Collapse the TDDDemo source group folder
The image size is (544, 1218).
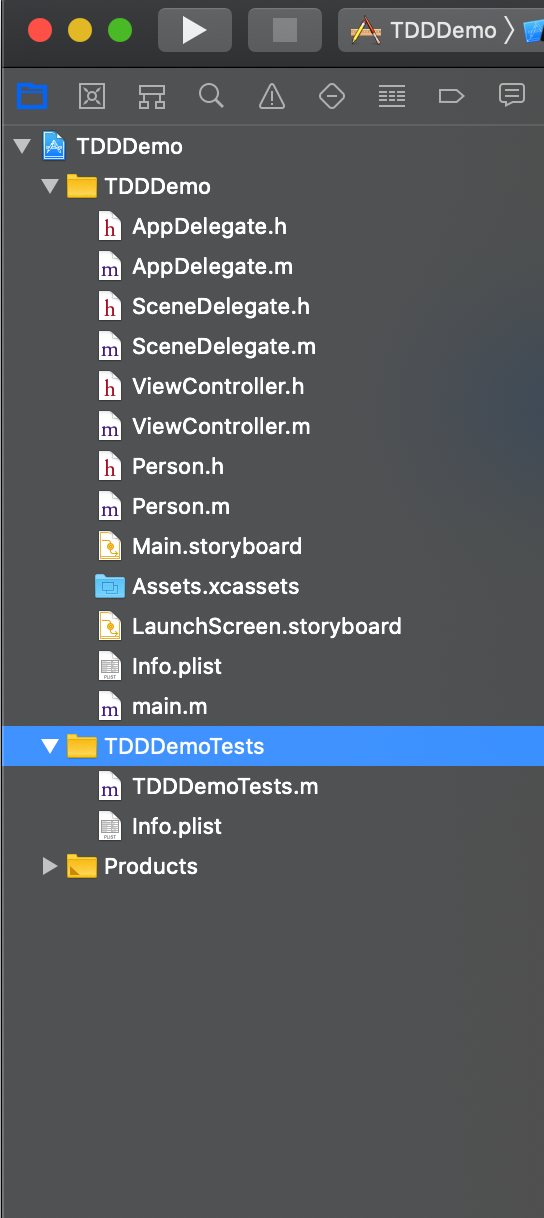point(50,187)
